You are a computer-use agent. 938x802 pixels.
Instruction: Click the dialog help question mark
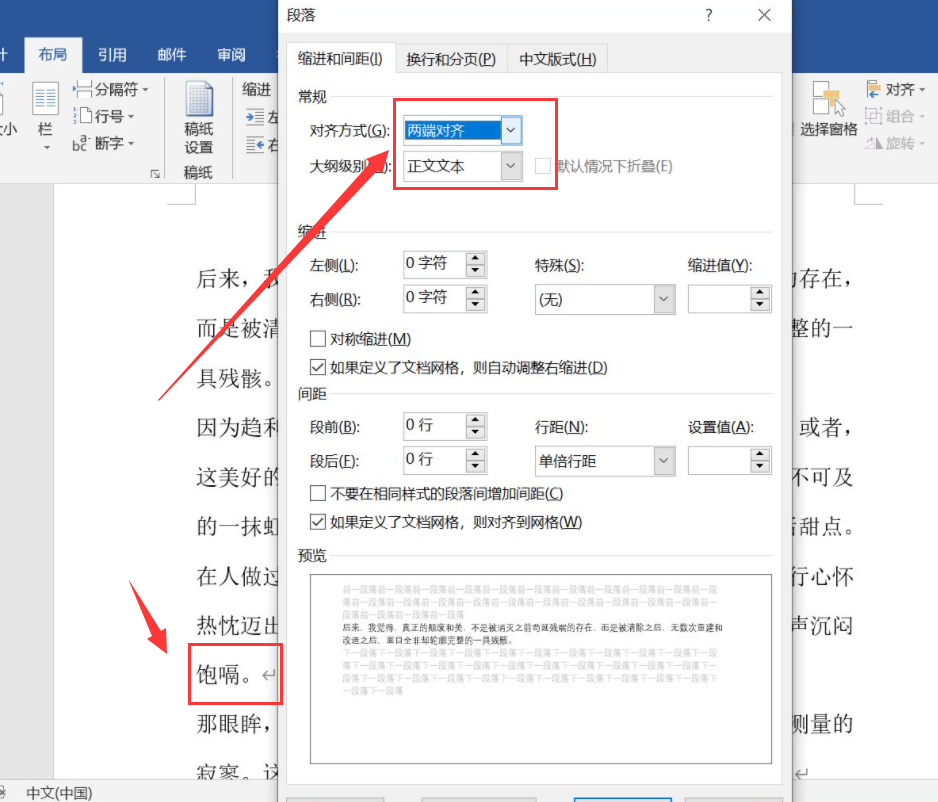click(x=708, y=16)
